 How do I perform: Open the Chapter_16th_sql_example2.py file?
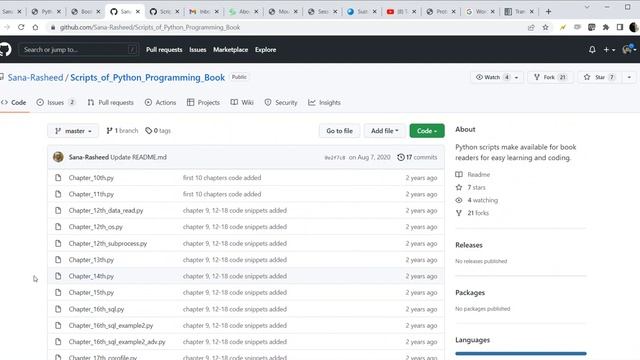pos(111,325)
